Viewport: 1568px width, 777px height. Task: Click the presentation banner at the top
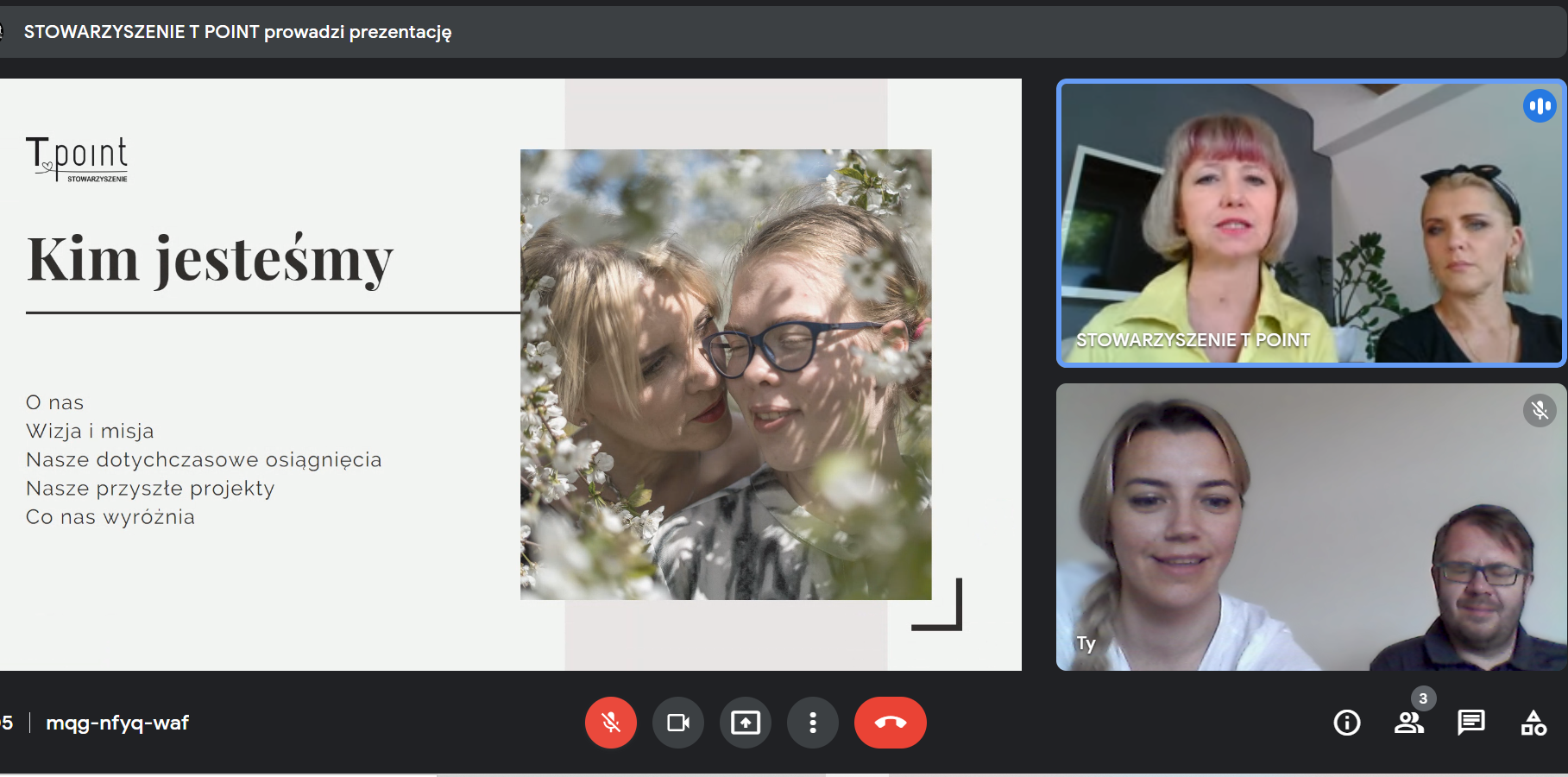click(237, 32)
